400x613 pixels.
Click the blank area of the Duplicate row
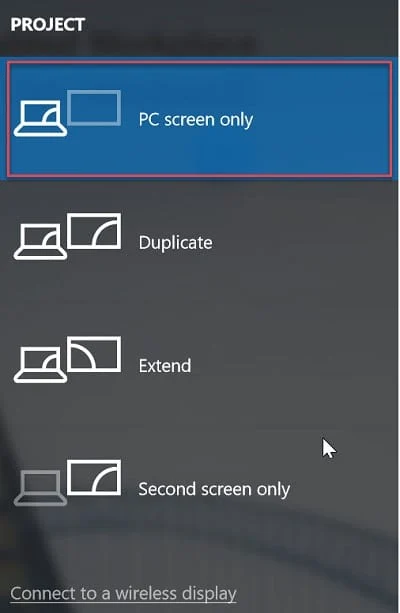tap(305, 242)
